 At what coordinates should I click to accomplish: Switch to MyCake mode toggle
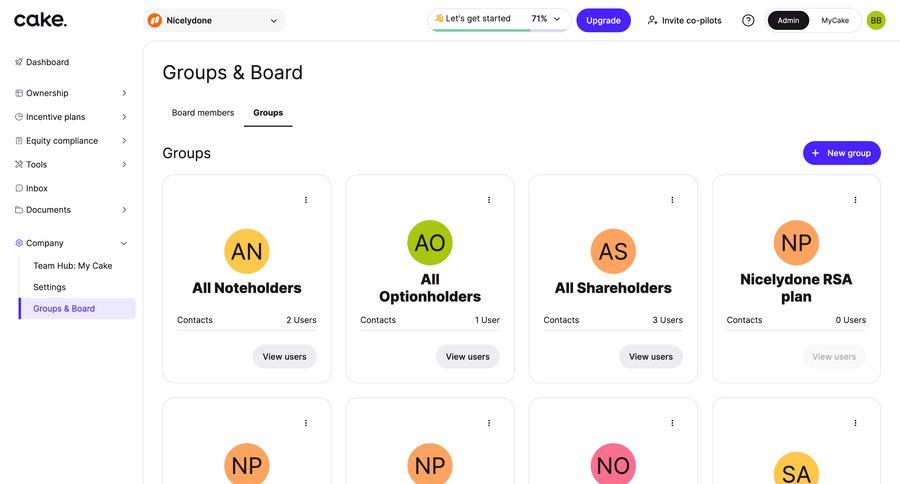pyautogui.click(x=835, y=20)
